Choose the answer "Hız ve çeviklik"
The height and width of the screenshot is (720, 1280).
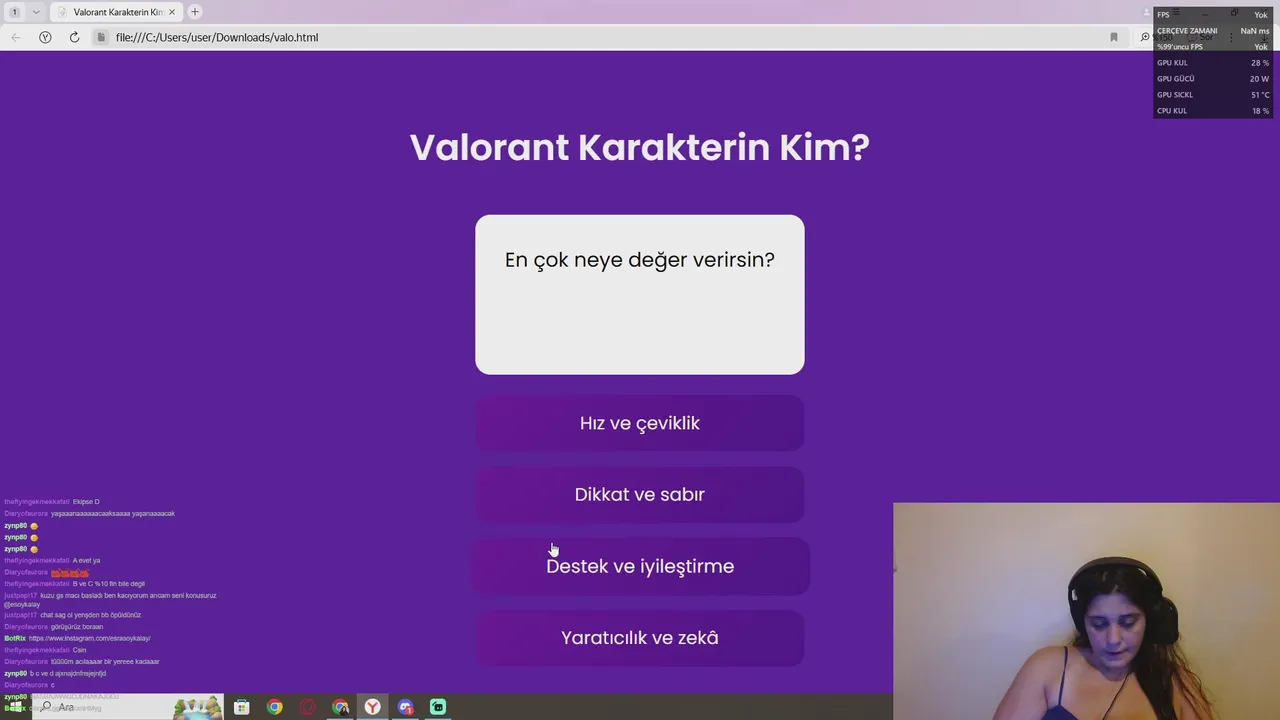[640, 423]
